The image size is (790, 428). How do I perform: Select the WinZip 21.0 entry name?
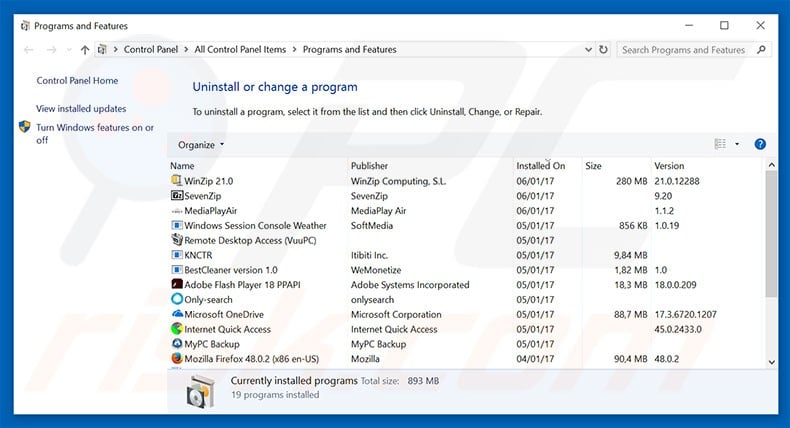tap(209, 181)
